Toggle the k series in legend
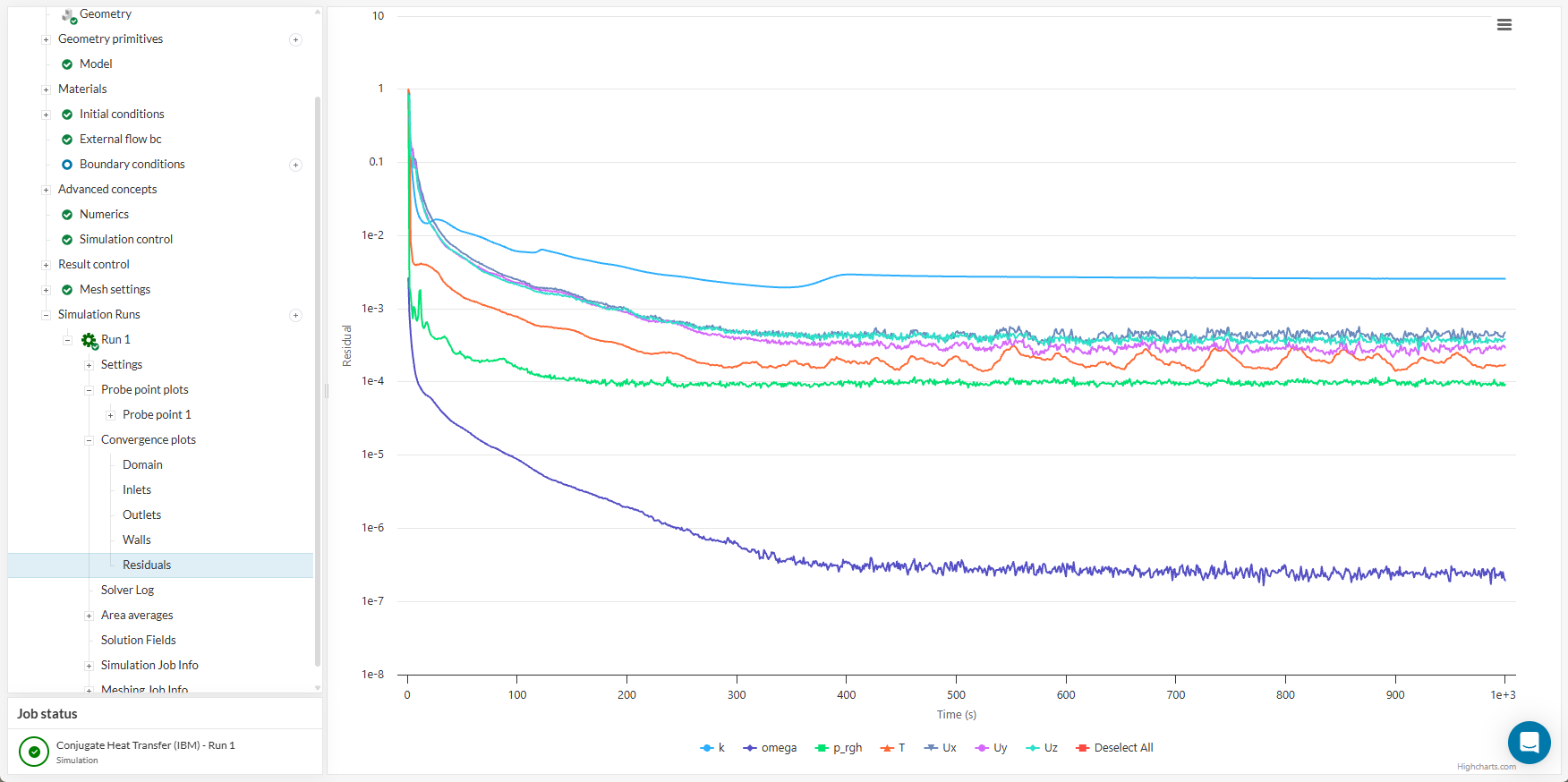The width and height of the screenshot is (1568, 782). (713, 748)
